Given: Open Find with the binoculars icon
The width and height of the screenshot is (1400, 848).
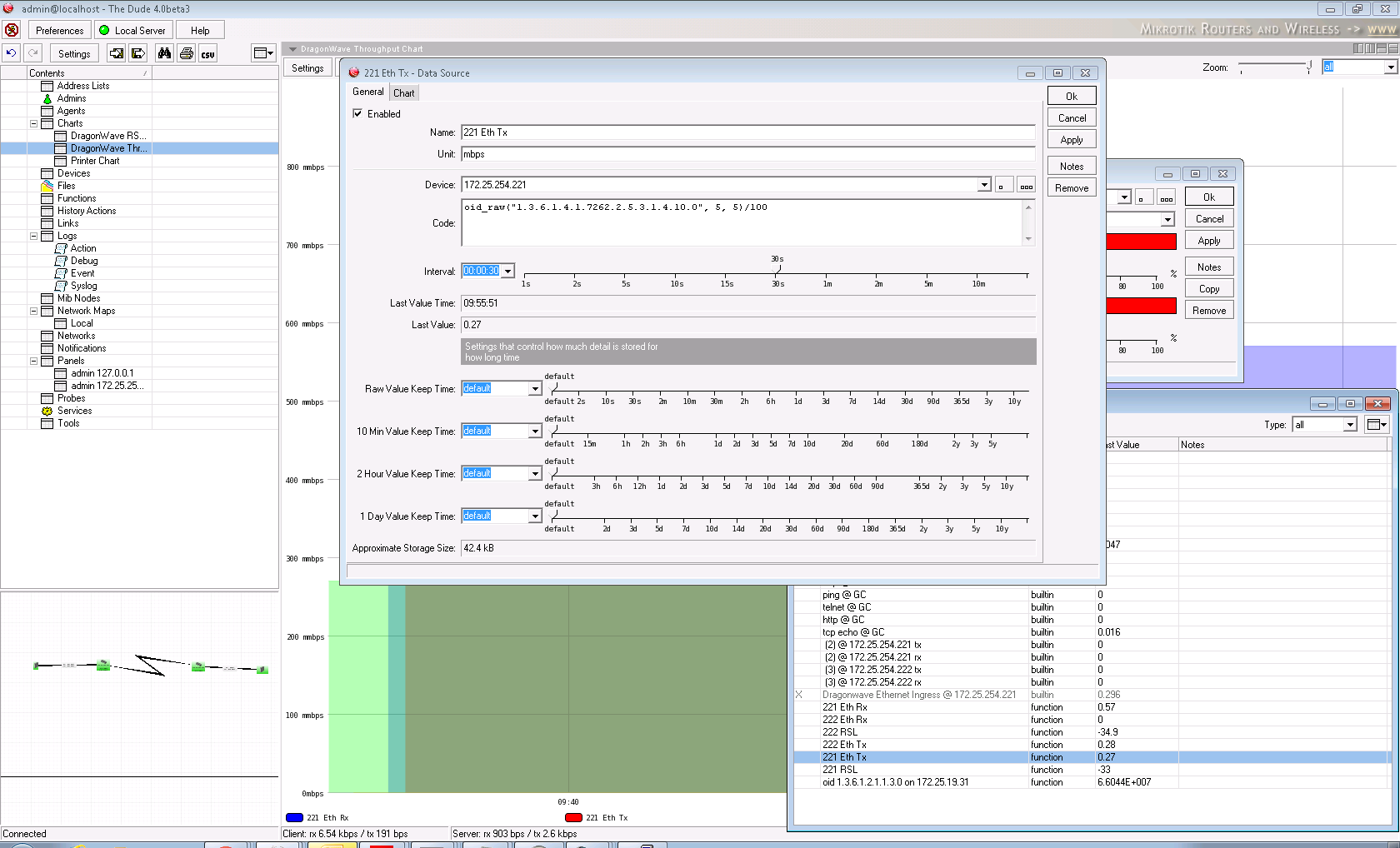Looking at the screenshot, I should point(164,53).
